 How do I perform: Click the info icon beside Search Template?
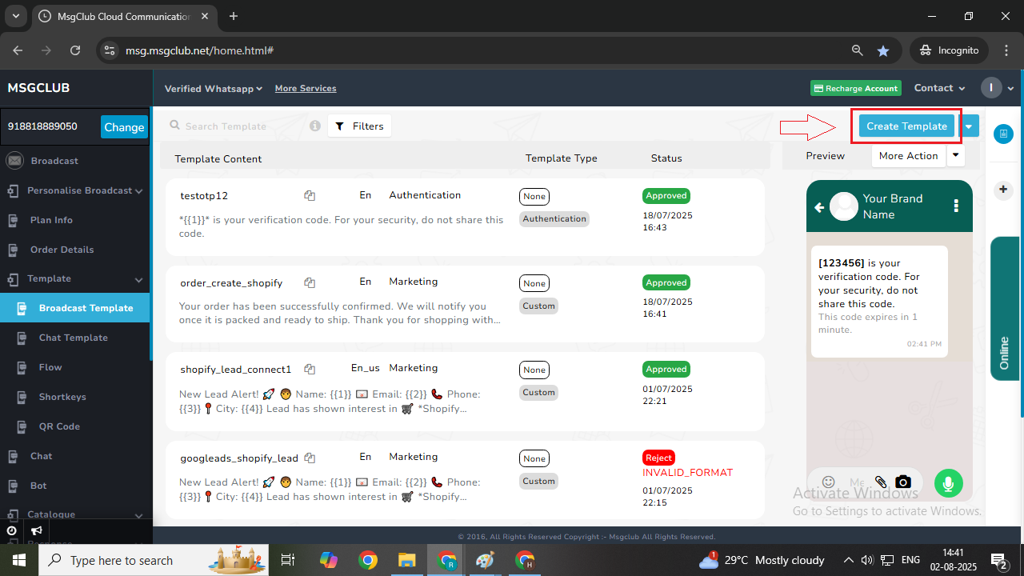click(315, 126)
